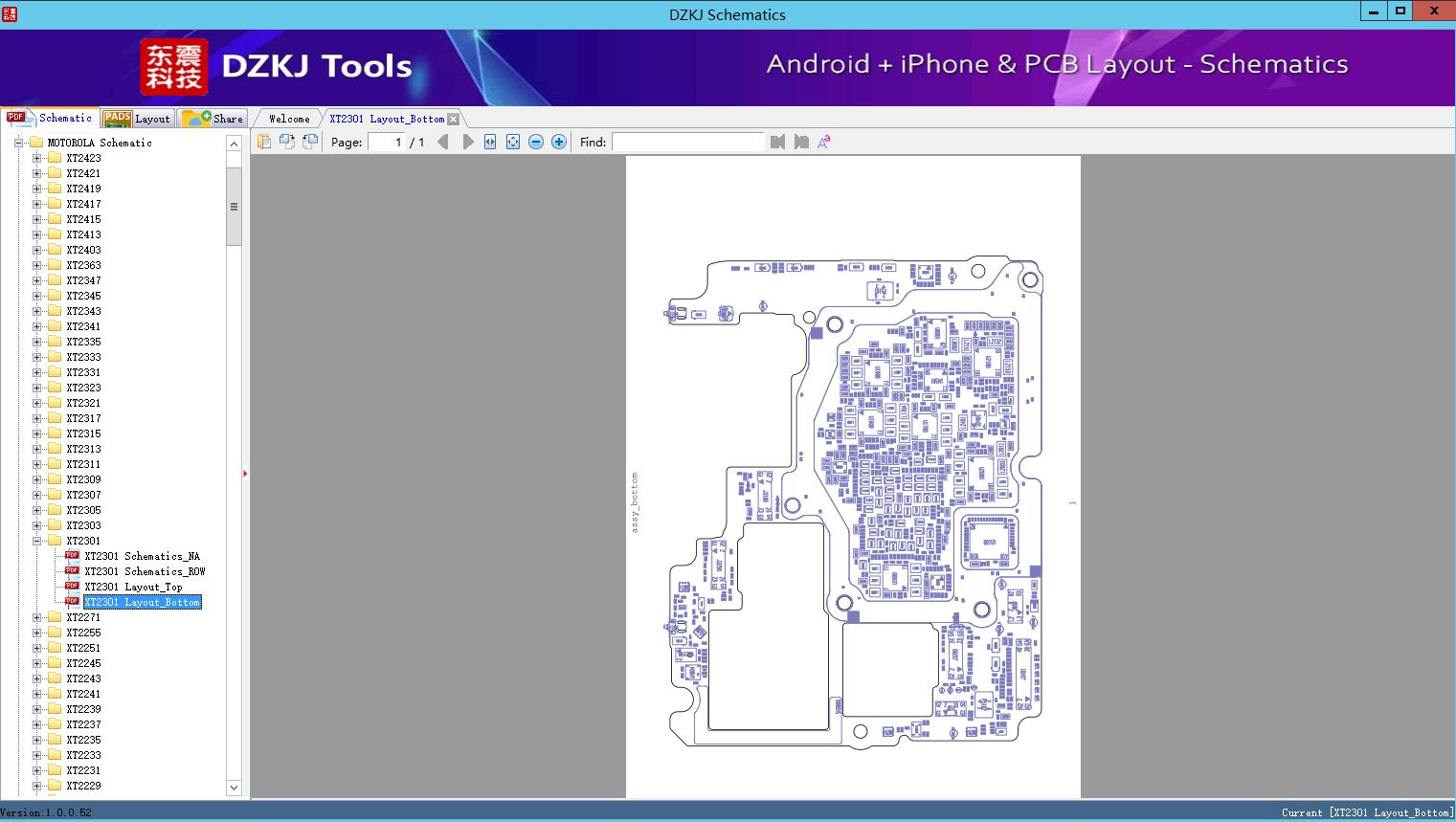Click the page number input field
Viewport: 1456px width, 822px height.
coord(387,142)
